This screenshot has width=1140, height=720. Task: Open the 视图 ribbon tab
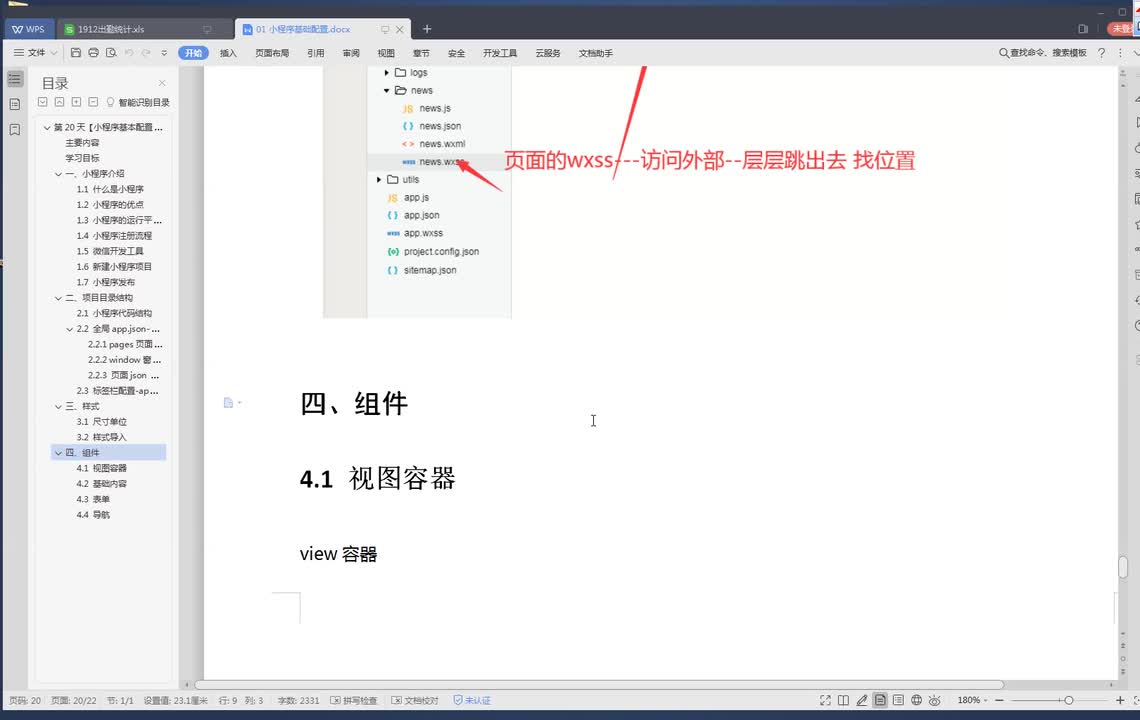tap(386, 53)
